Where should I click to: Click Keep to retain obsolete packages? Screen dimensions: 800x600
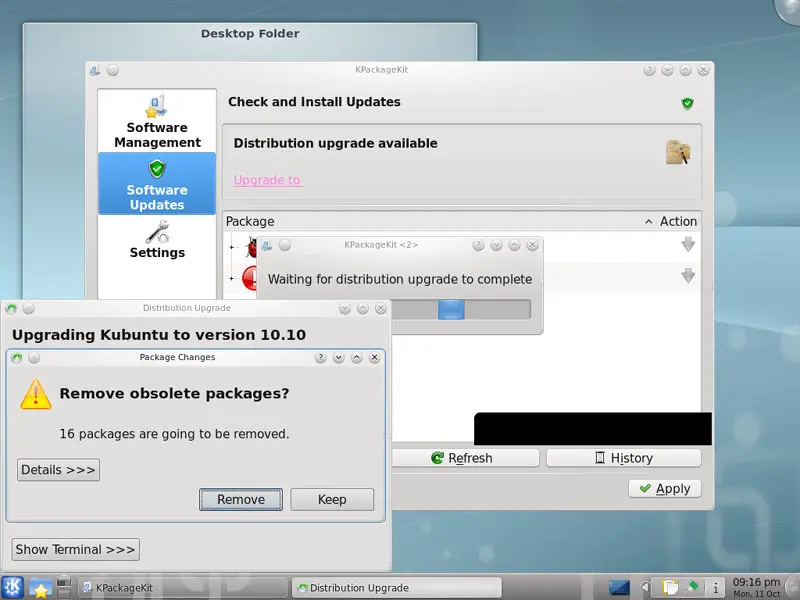(332, 499)
